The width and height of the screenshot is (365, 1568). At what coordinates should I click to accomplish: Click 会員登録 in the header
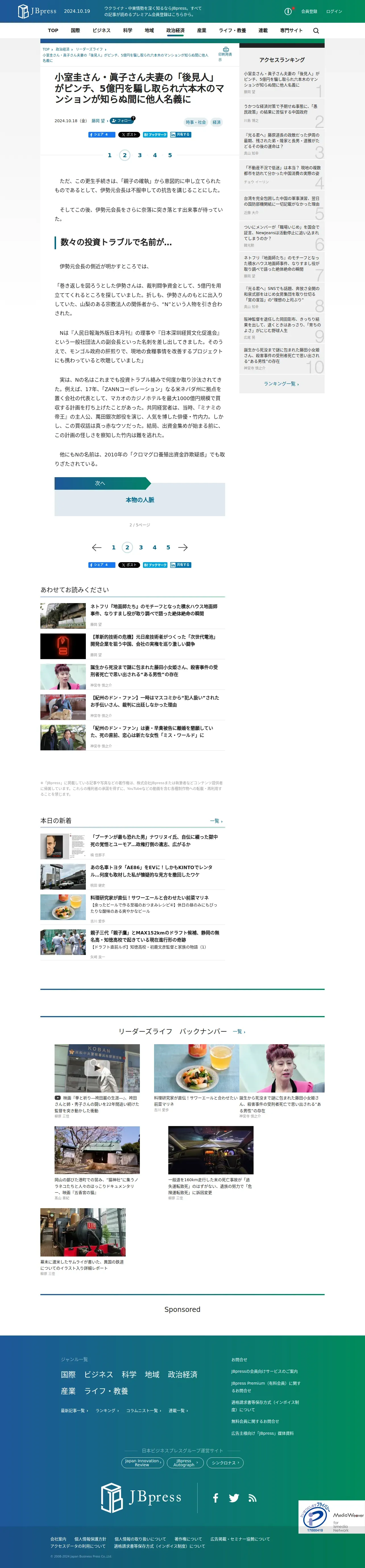[309, 12]
